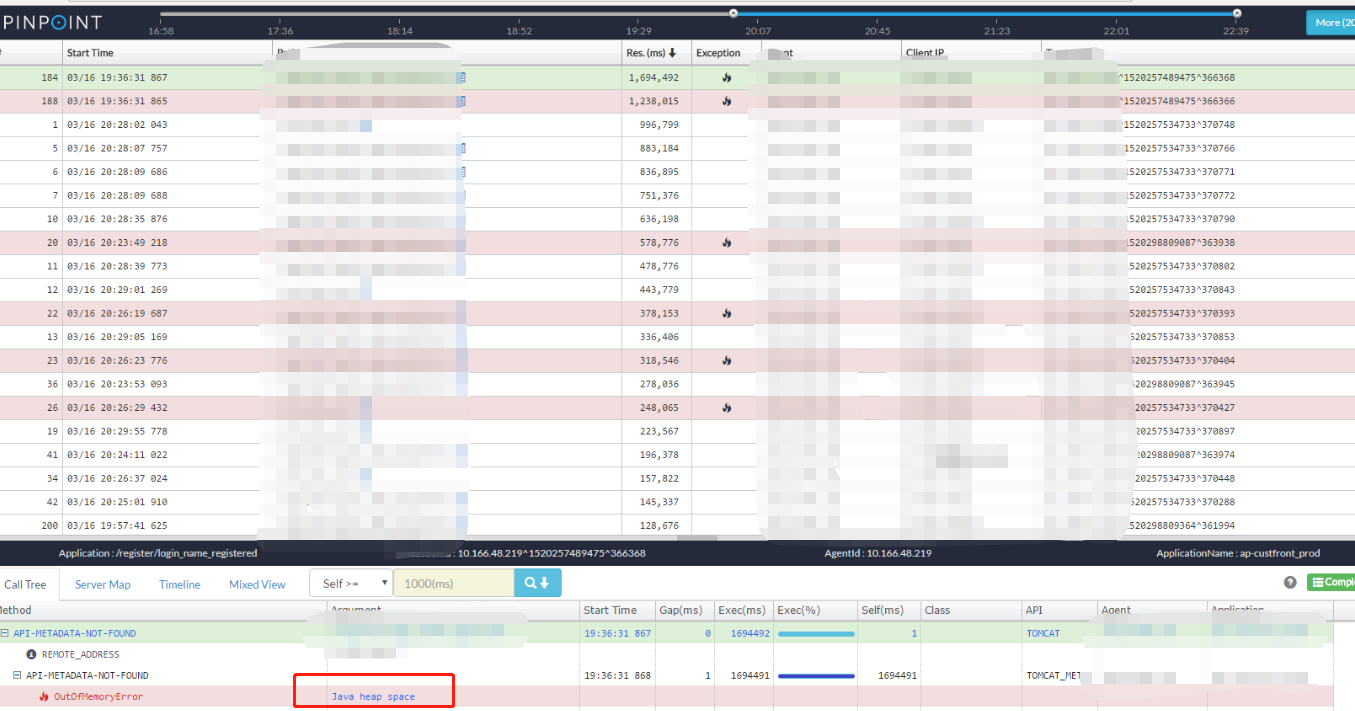1355x711 pixels.
Task: Select the row starting 03/16 20:23:49 218
Action: pos(677,242)
